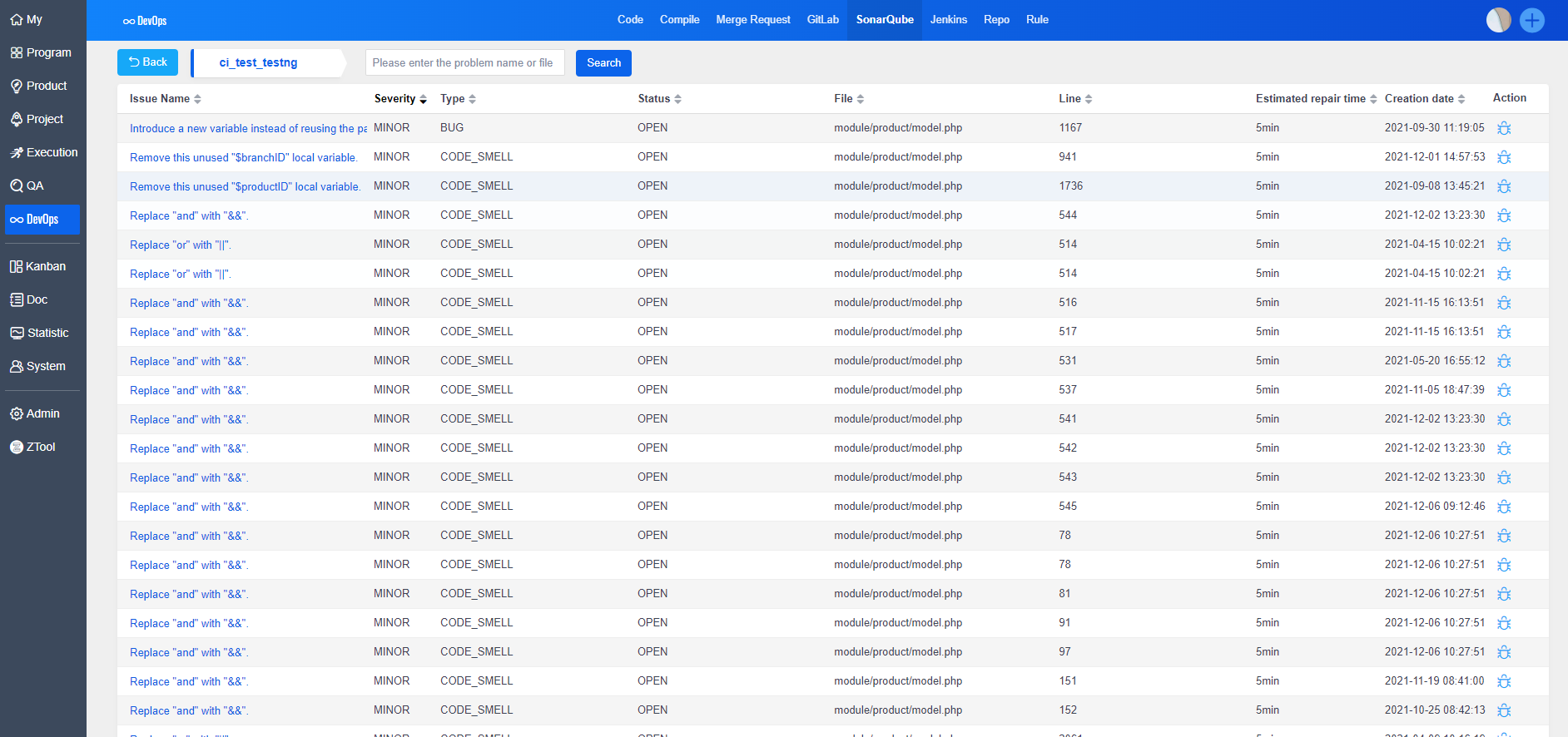This screenshot has width=1568, height=737.
Task: Click the blue Search button
Action: coord(603,63)
